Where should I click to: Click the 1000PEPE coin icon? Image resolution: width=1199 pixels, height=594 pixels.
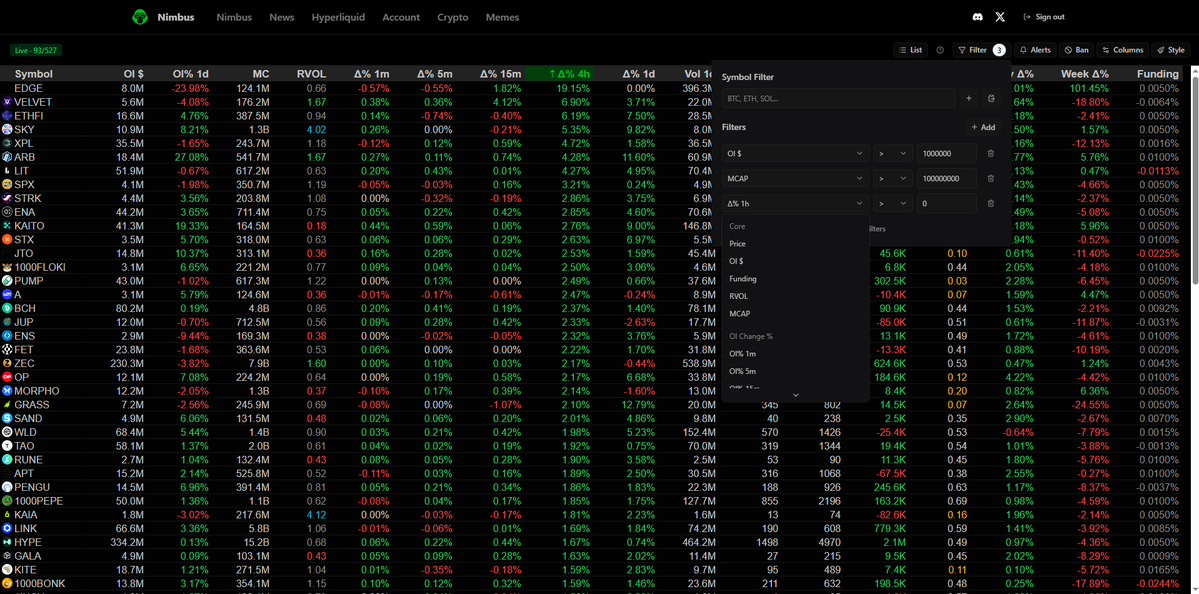[x=7, y=501]
